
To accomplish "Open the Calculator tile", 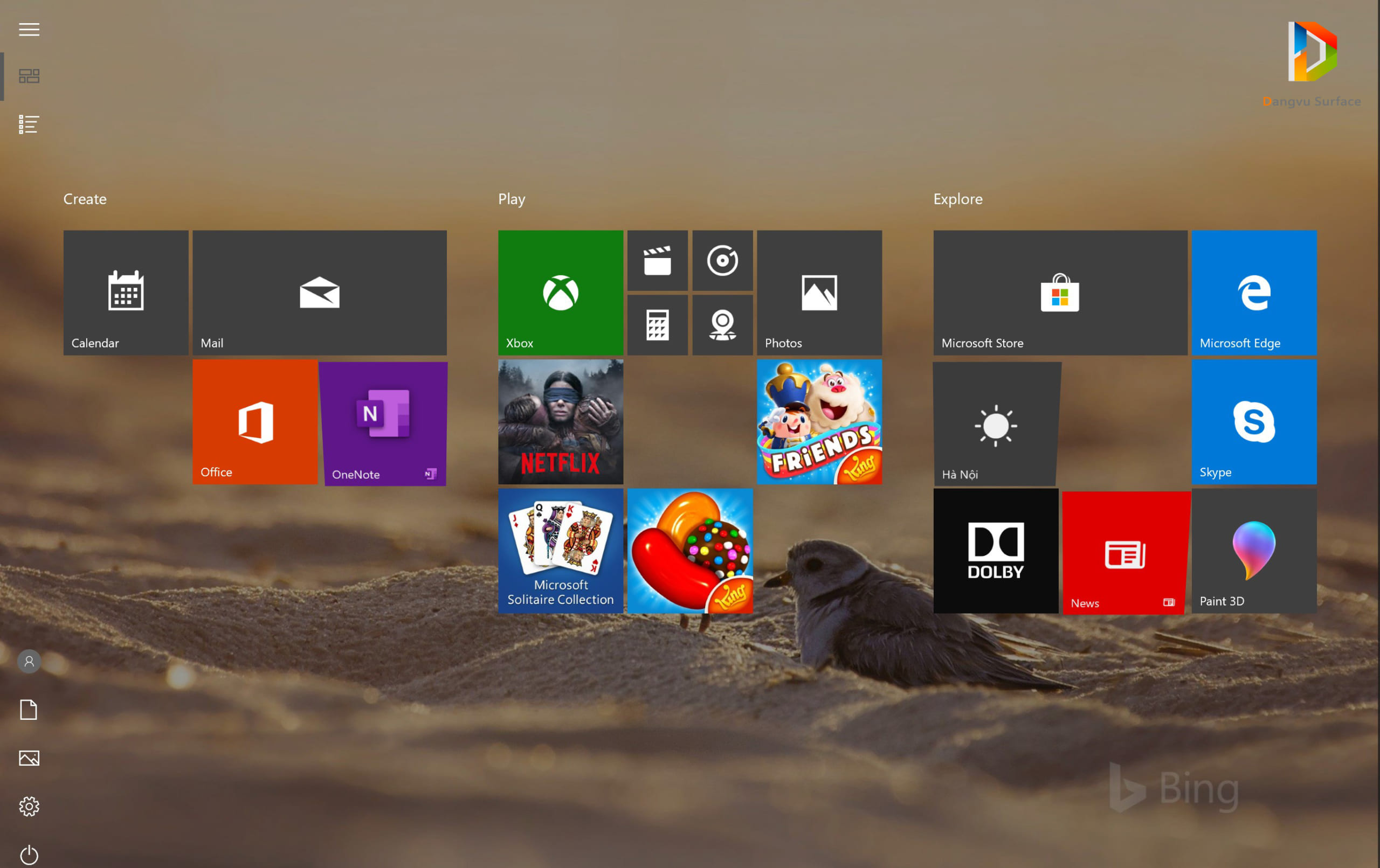I will pyautogui.click(x=657, y=325).
